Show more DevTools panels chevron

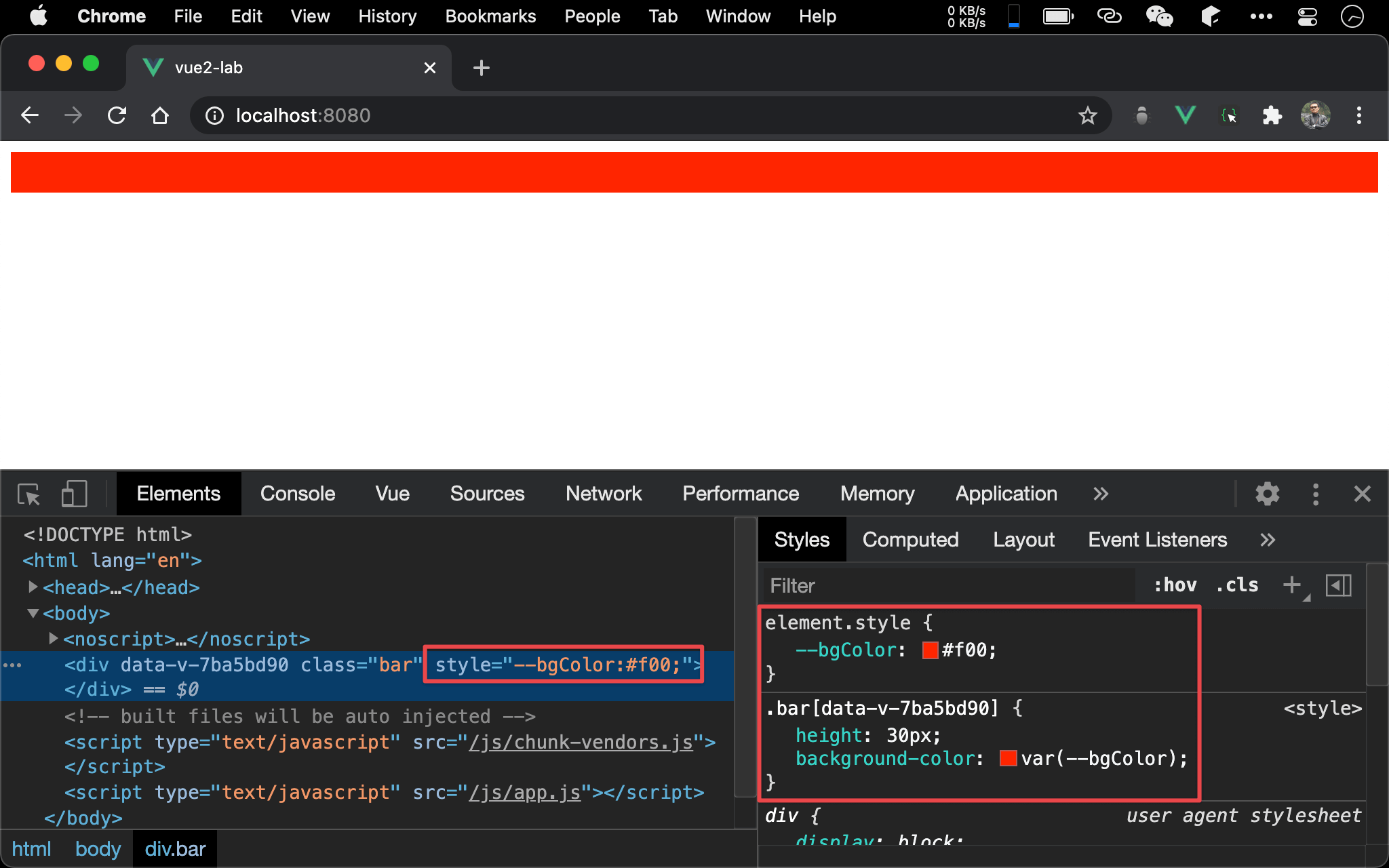coord(1101,494)
